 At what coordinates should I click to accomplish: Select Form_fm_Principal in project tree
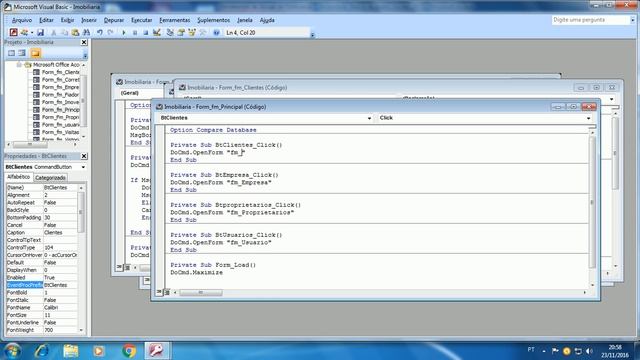pos(60,110)
